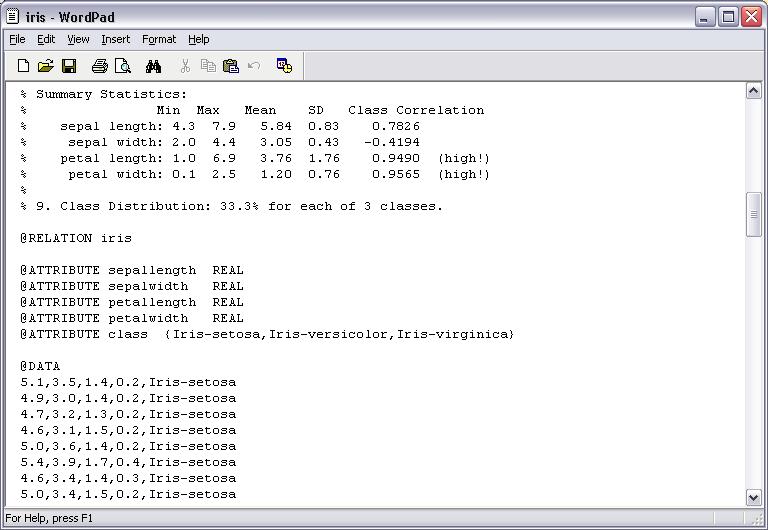Click the Undo arrow icon
Viewport: 768px width, 530px height.
click(254, 66)
